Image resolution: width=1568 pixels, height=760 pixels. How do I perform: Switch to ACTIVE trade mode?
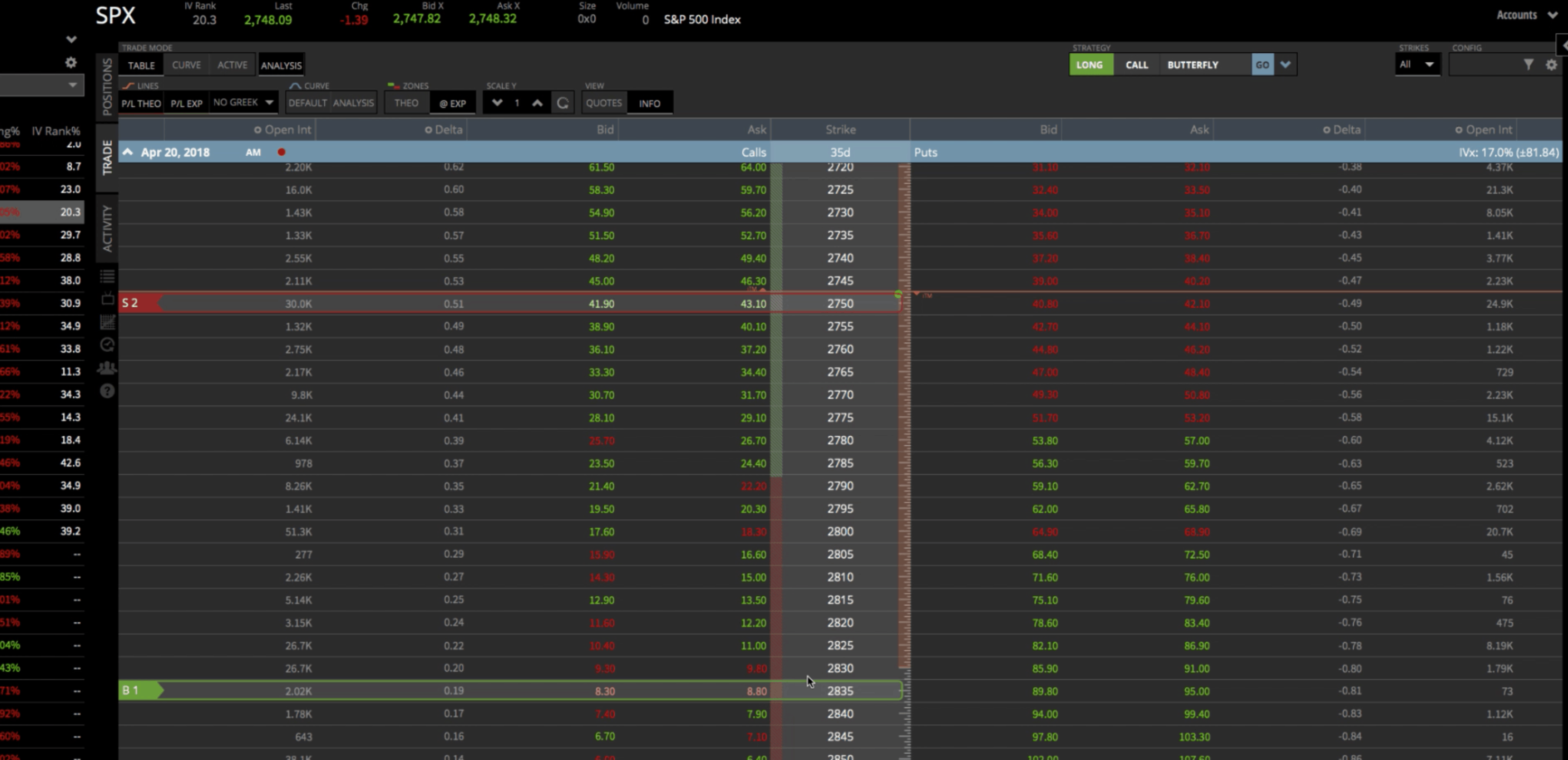tap(233, 65)
